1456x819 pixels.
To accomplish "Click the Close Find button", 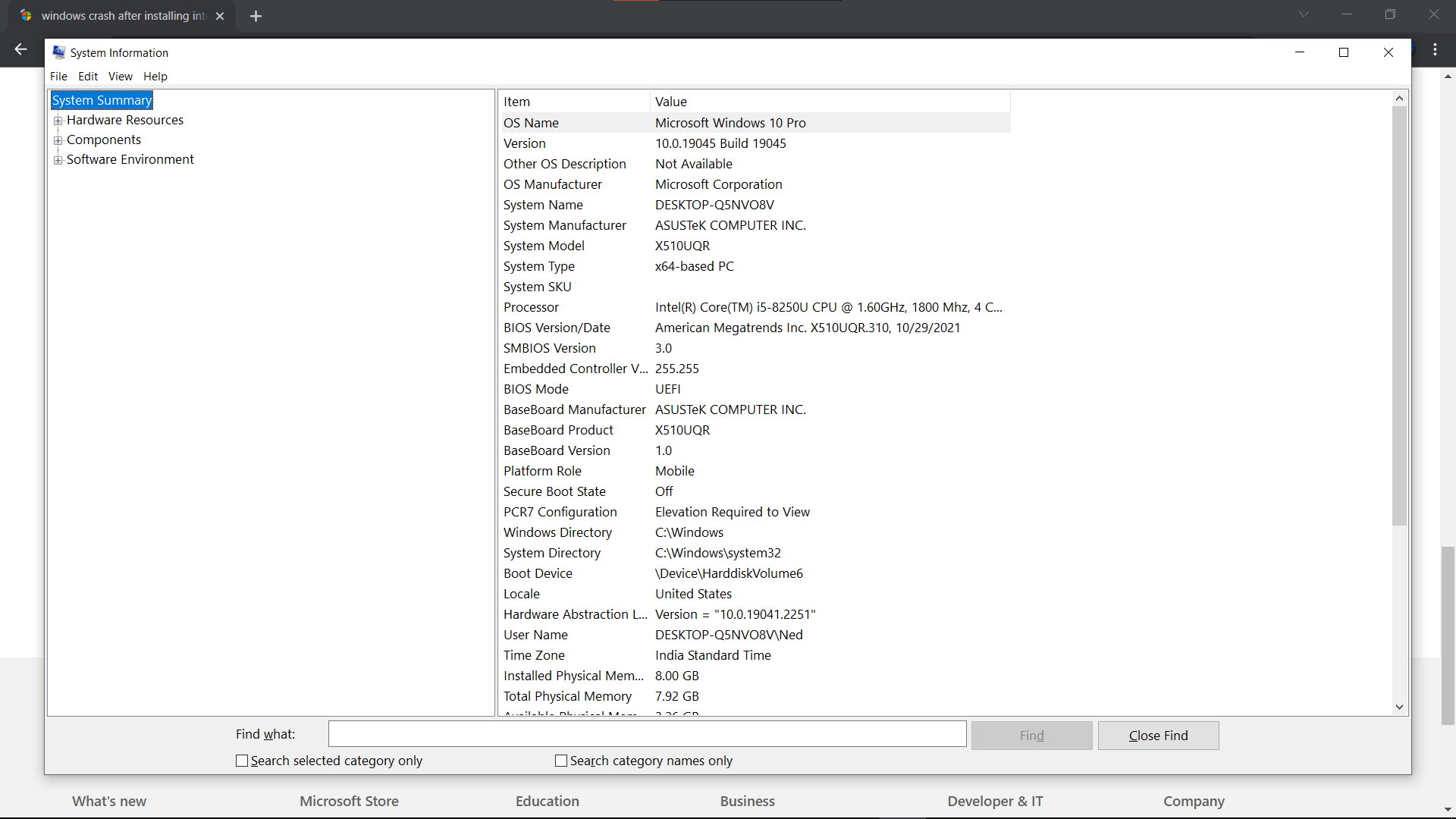I will coord(1158,736).
